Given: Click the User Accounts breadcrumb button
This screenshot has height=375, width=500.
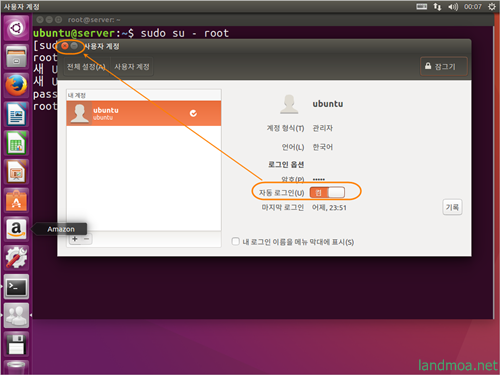Looking at the screenshot, I should [x=132, y=67].
